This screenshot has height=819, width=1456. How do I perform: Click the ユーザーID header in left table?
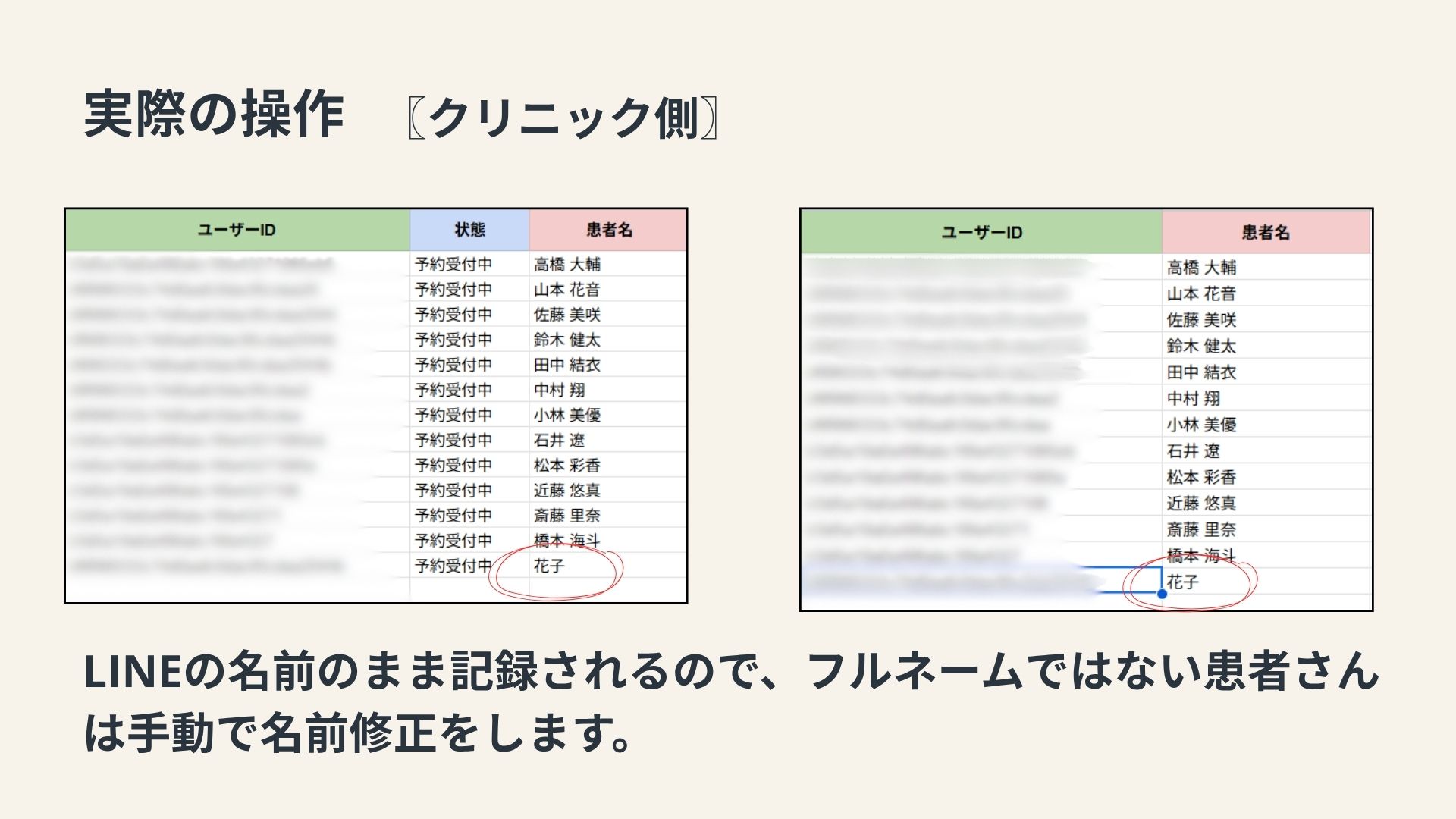pyautogui.click(x=237, y=230)
